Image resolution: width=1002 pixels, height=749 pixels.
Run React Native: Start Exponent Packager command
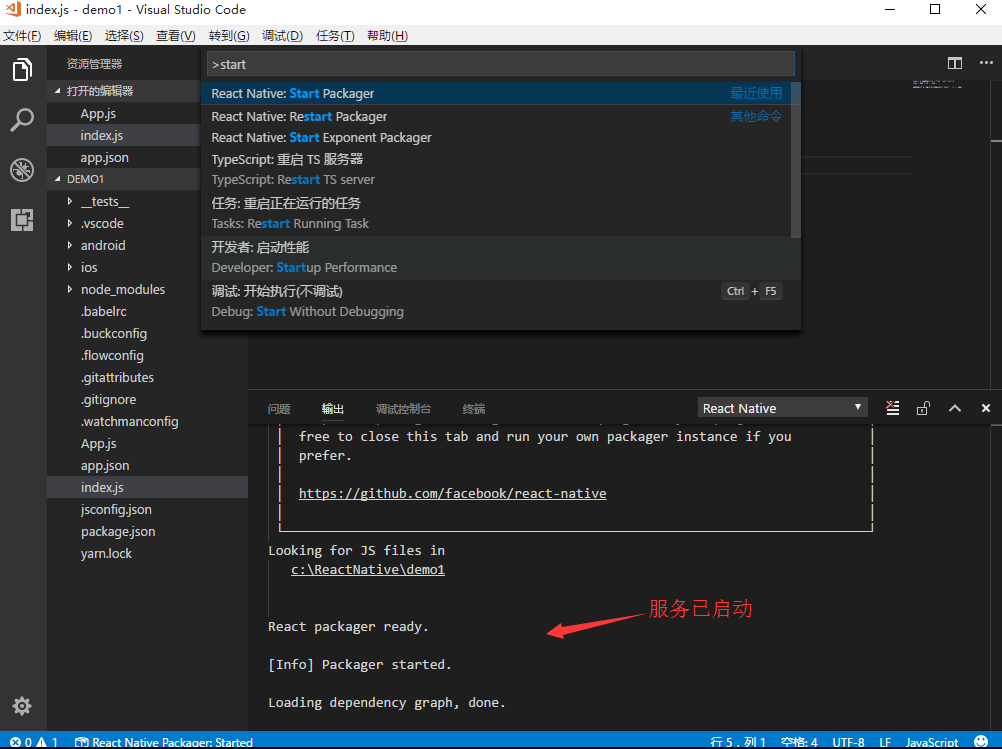[496, 137]
